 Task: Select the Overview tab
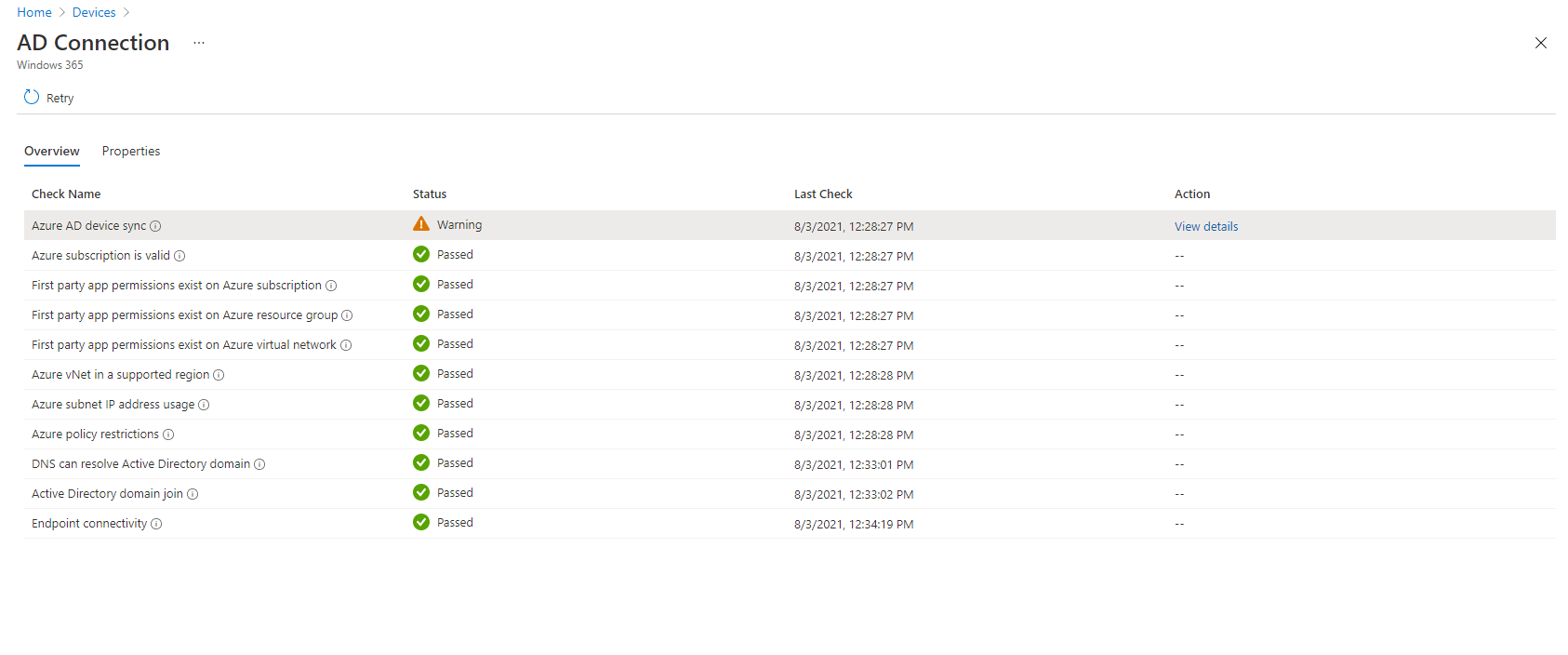pos(52,151)
